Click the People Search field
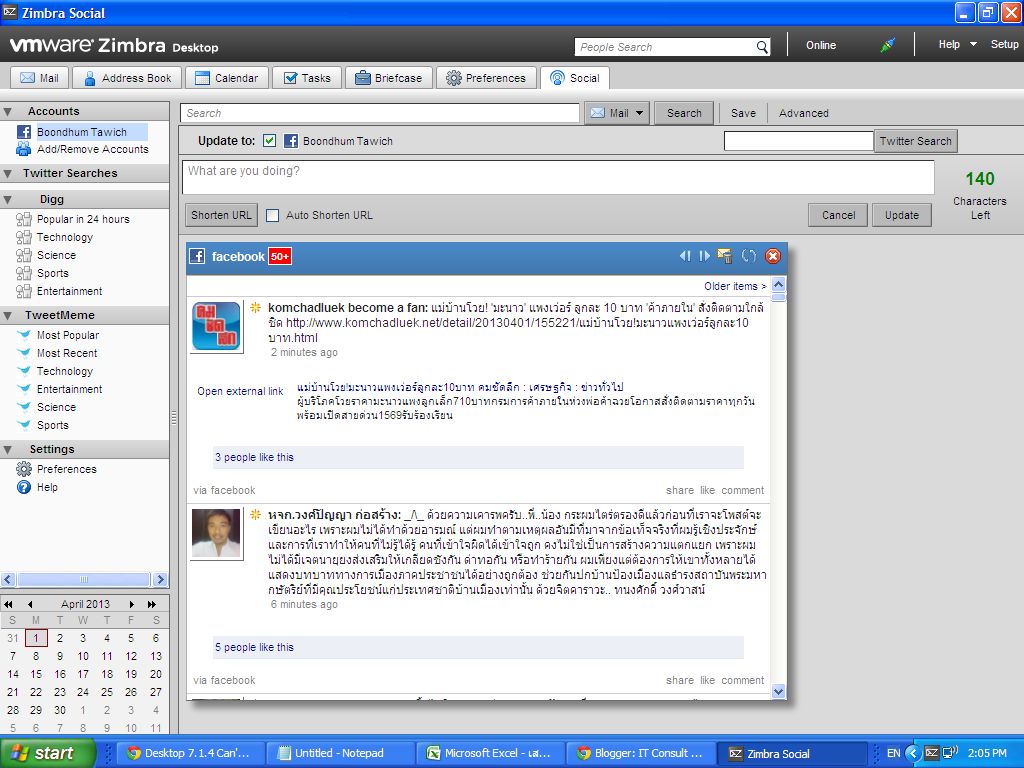Screen dimensions: 1024x768 (x=665, y=47)
